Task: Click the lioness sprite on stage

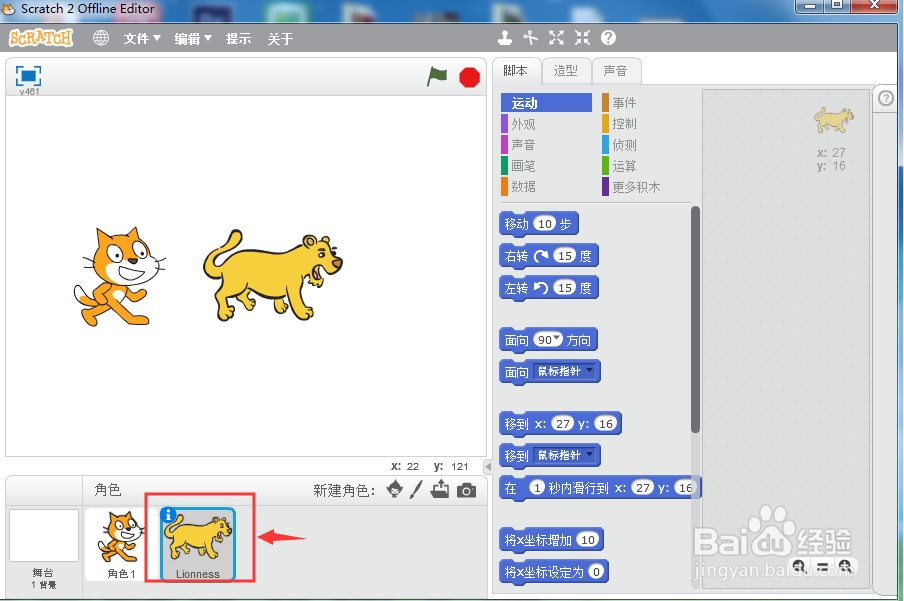Action: tap(272, 276)
